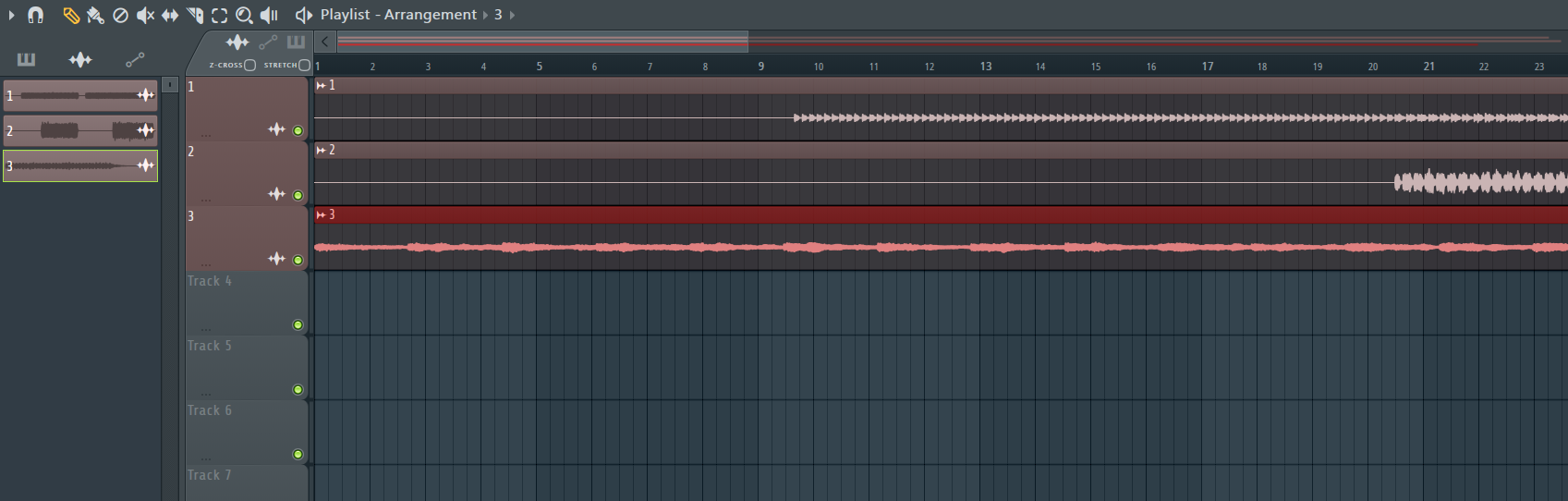Viewport: 1568px width, 501px height.
Task: Open track 2 options dots
Action: click(205, 201)
